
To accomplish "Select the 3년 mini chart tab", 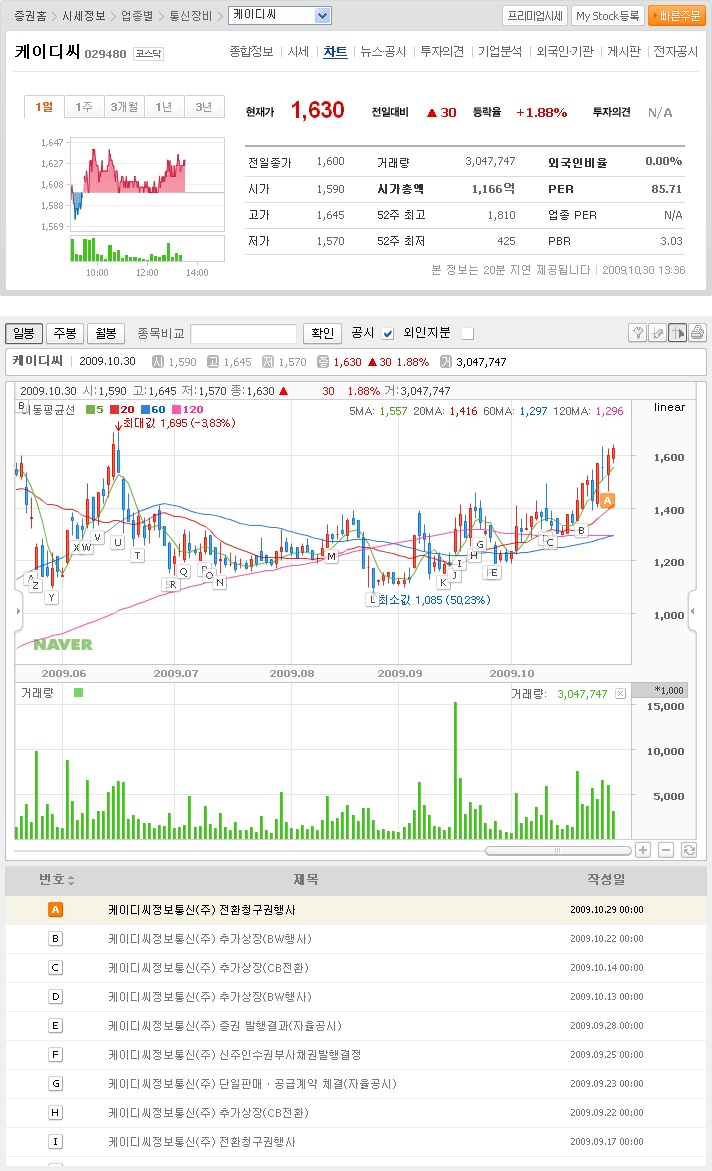I will point(204,107).
